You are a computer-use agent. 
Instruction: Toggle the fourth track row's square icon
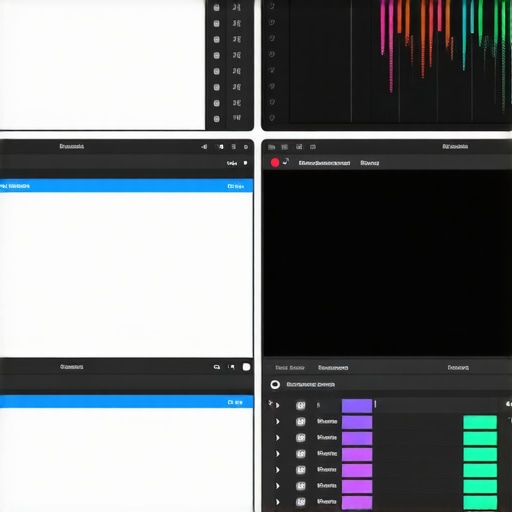click(301, 453)
